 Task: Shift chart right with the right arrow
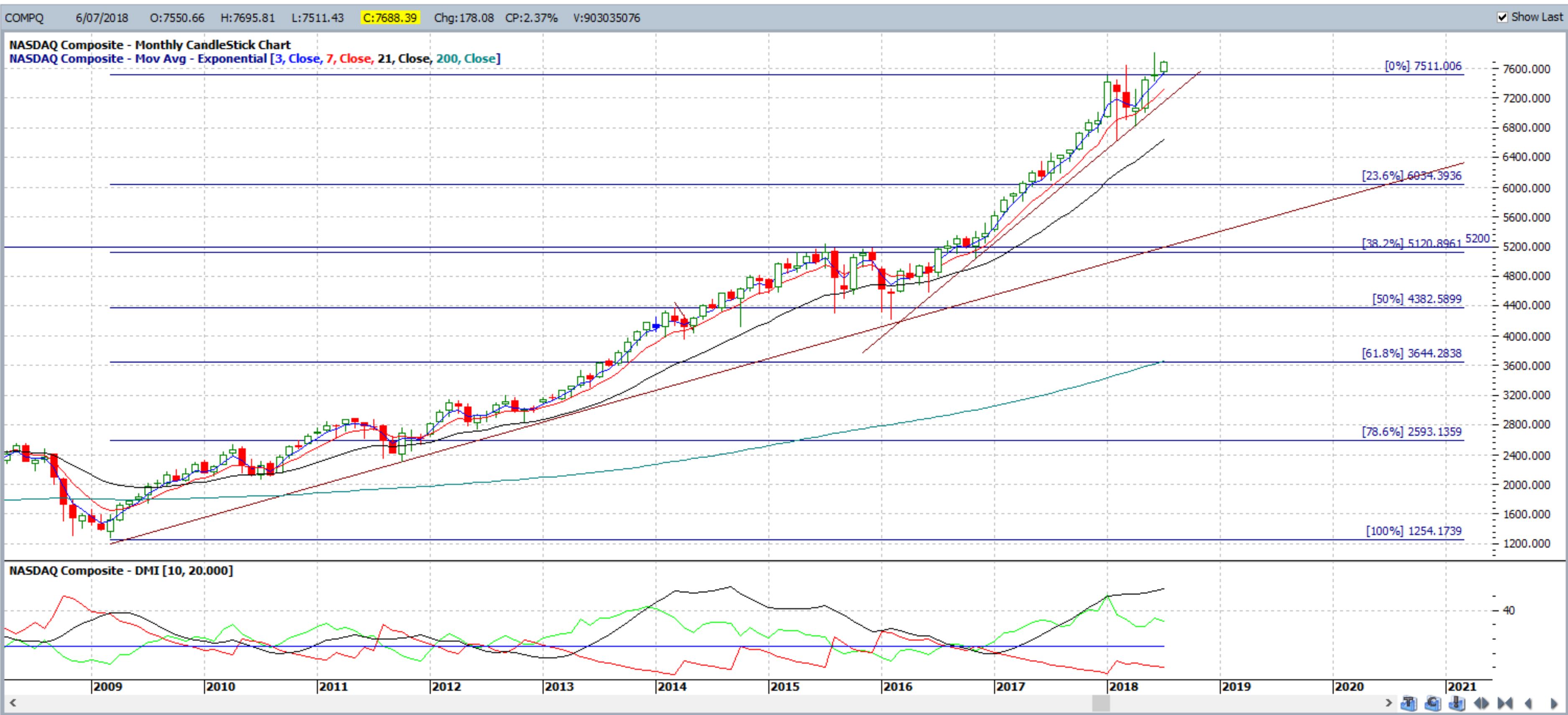click(1553, 704)
